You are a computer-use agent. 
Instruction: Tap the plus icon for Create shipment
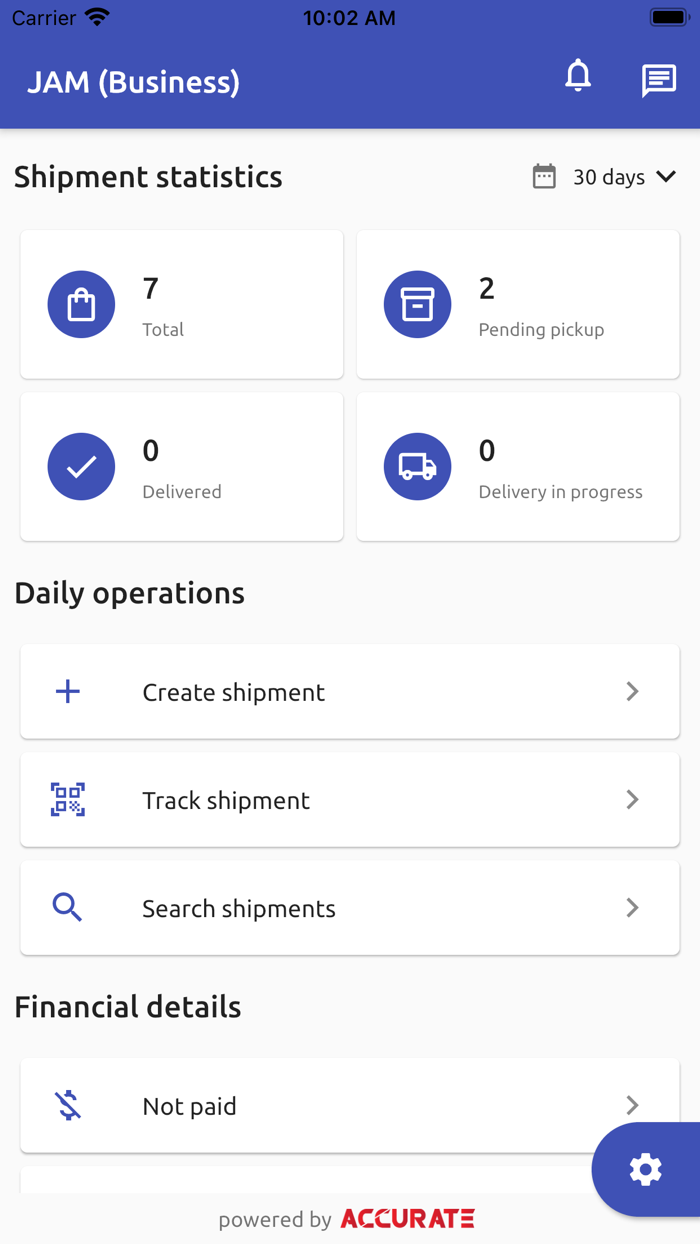tap(68, 692)
